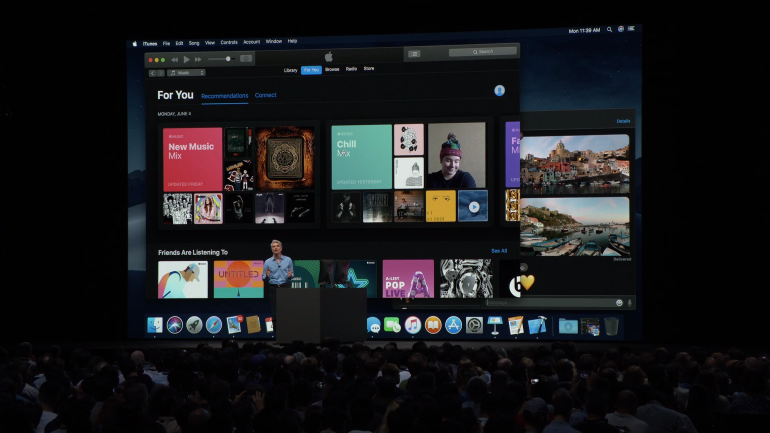The image size is (770, 433).
Task: Switch to the Radio tab
Action: click(x=351, y=69)
